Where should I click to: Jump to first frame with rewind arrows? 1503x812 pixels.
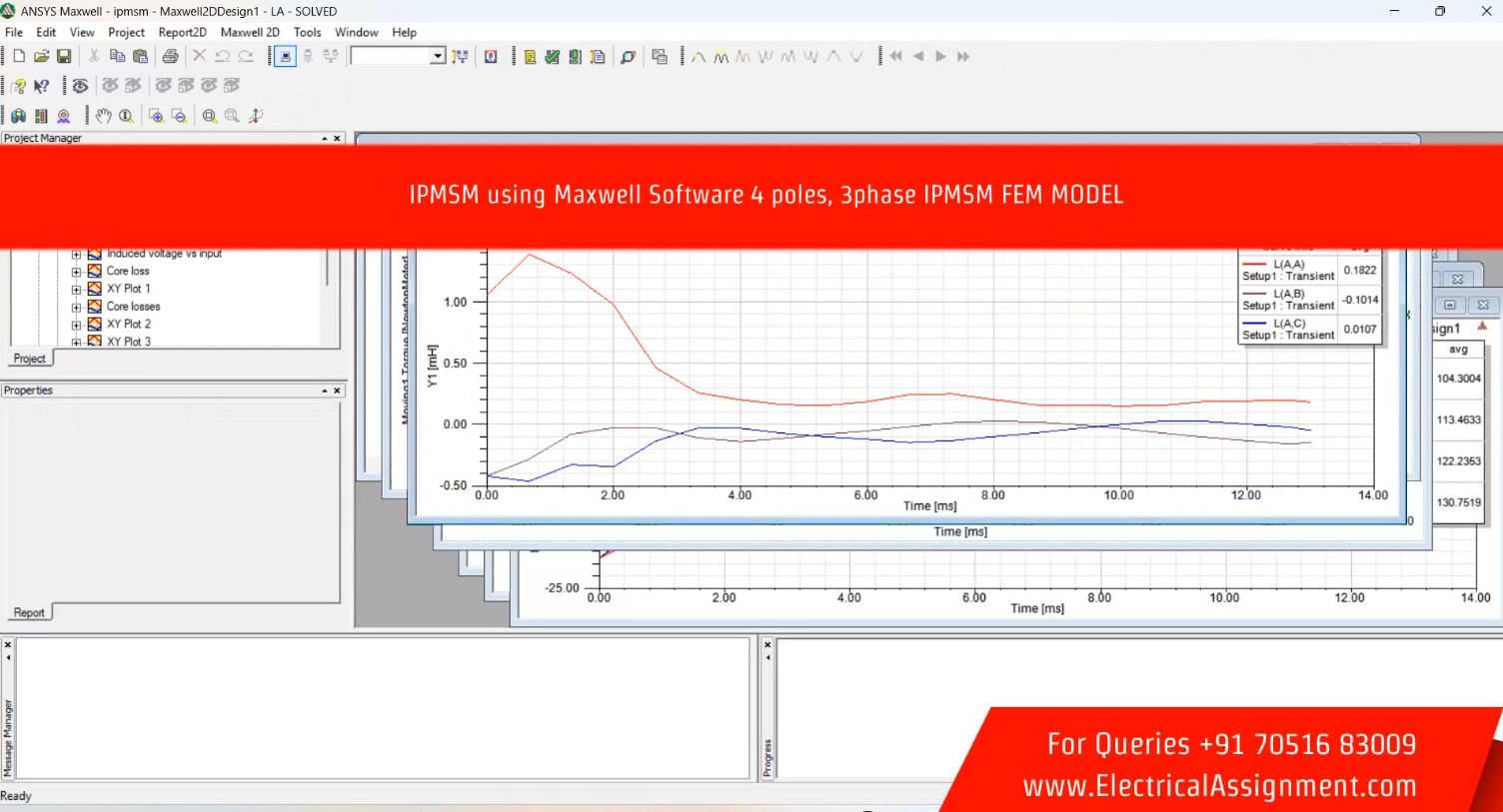point(896,57)
